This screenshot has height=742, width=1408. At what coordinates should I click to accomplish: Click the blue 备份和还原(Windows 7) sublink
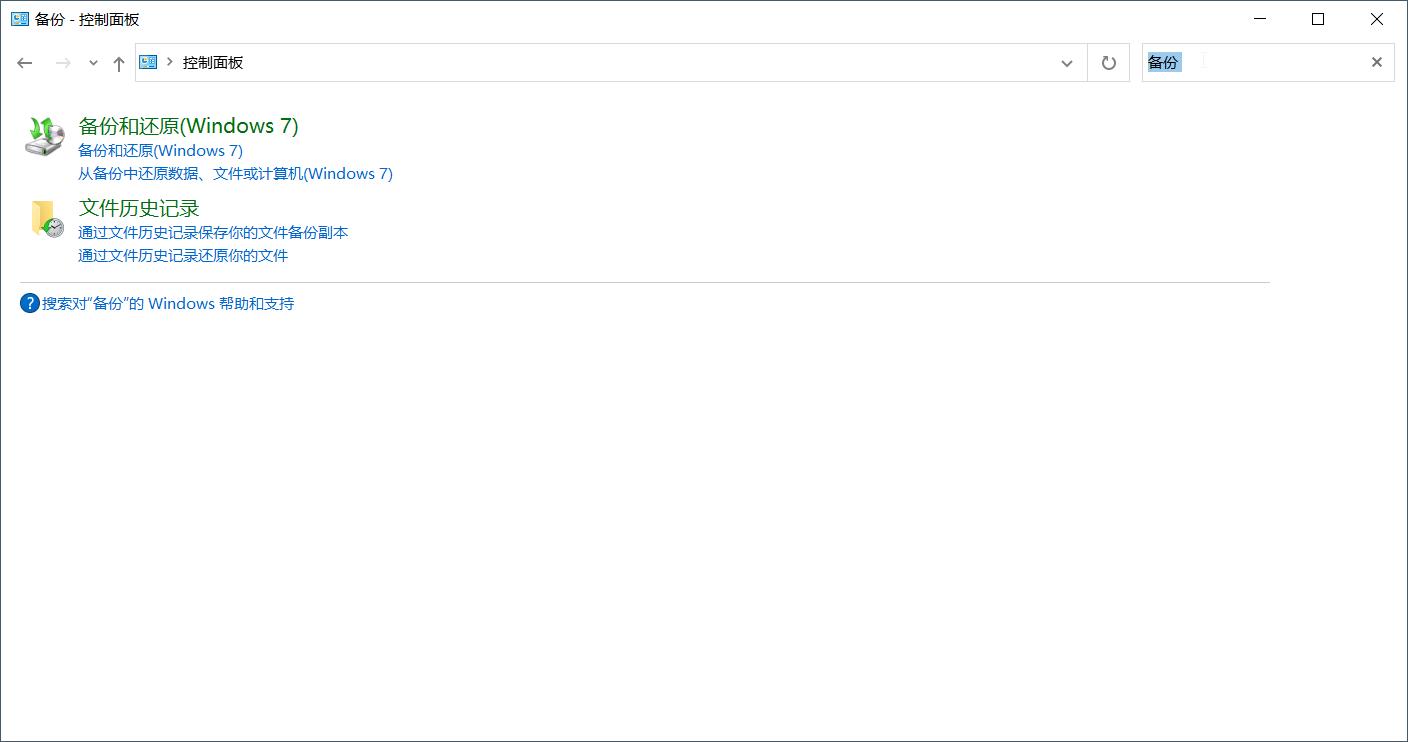click(x=160, y=151)
